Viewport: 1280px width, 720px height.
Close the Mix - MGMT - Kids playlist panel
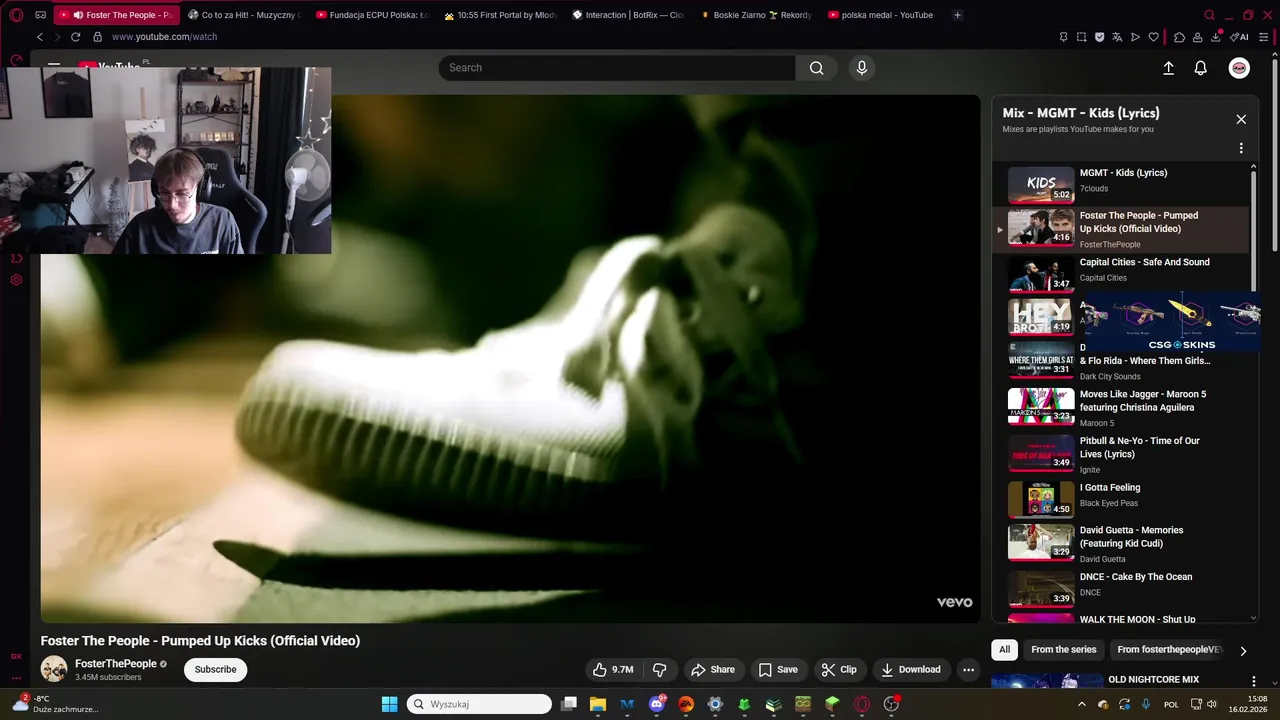point(1241,119)
